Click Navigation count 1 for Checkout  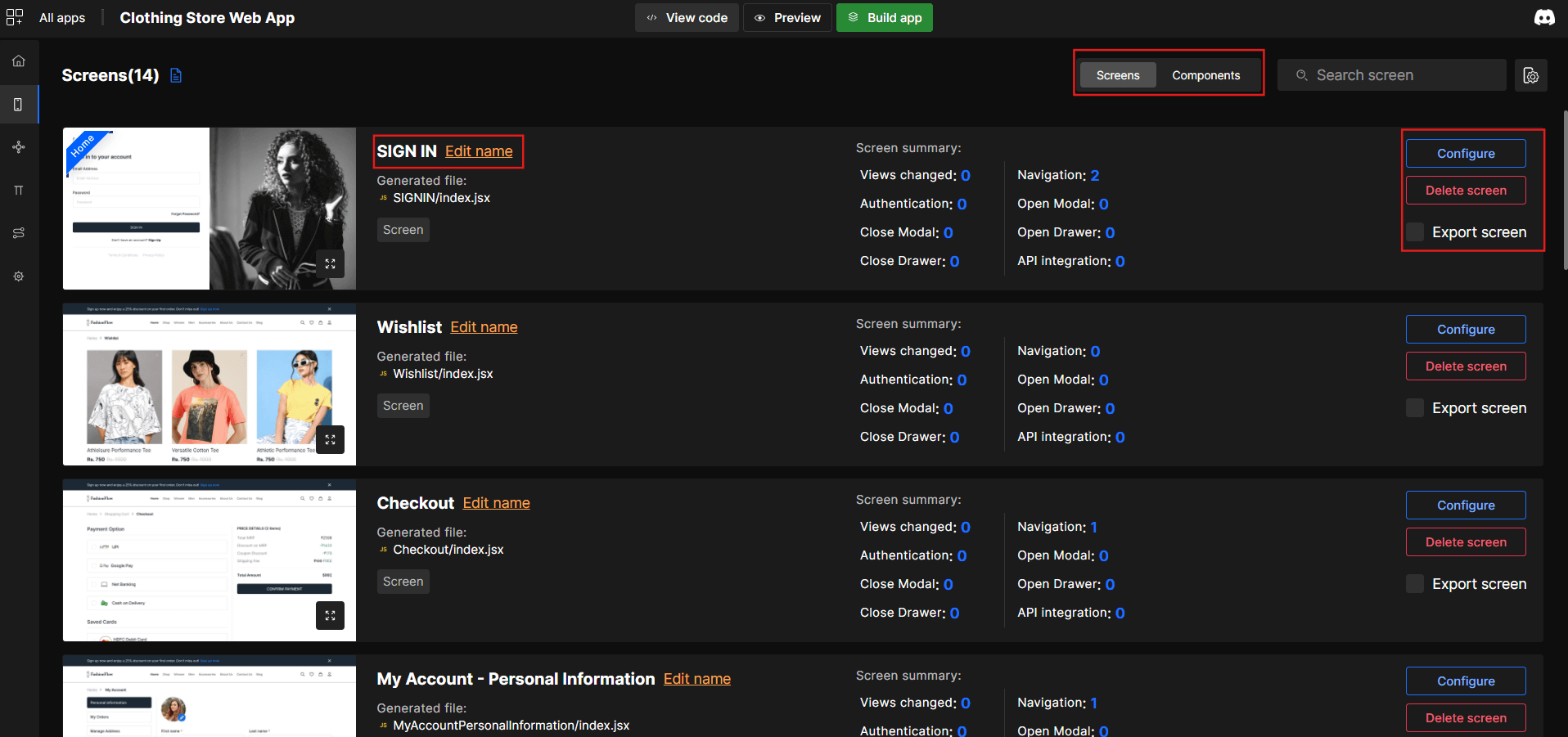pos(1094,527)
